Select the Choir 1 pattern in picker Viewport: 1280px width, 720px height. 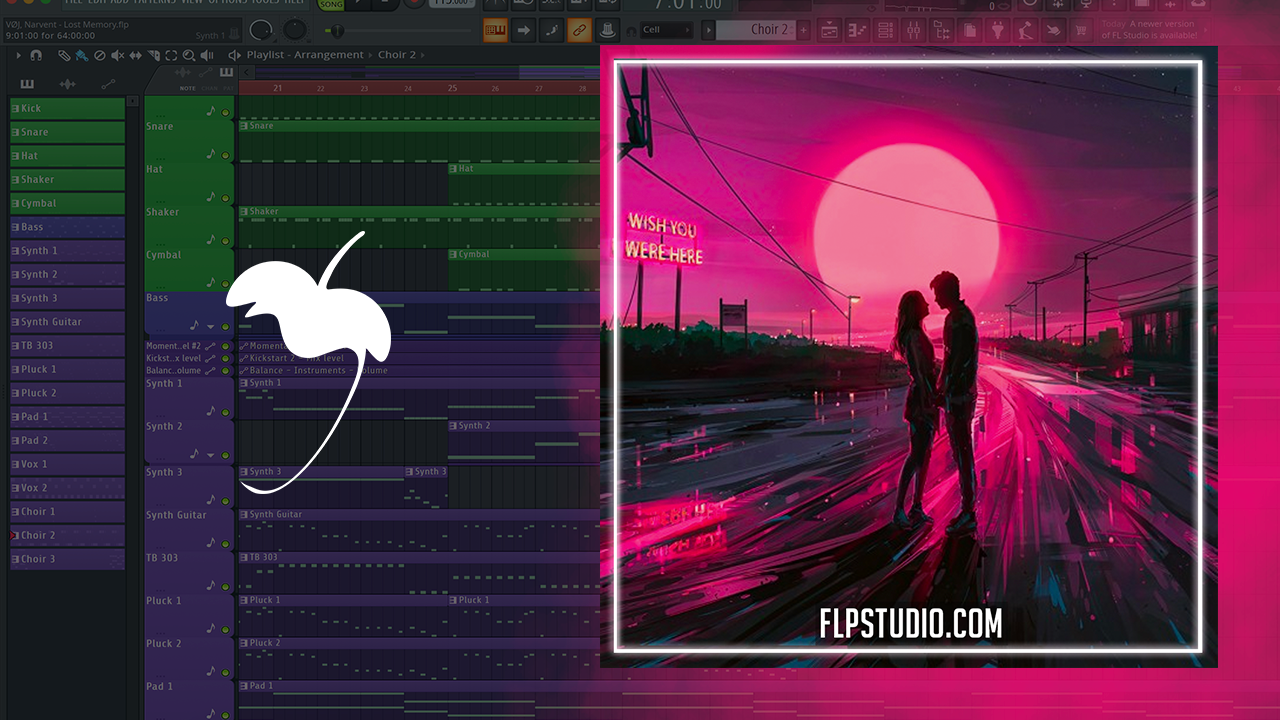coord(67,512)
